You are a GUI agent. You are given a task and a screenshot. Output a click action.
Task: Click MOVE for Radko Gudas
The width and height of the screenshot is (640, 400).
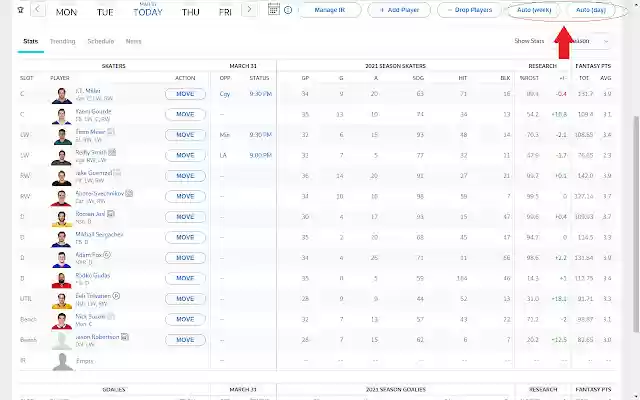(x=185, y=278)
